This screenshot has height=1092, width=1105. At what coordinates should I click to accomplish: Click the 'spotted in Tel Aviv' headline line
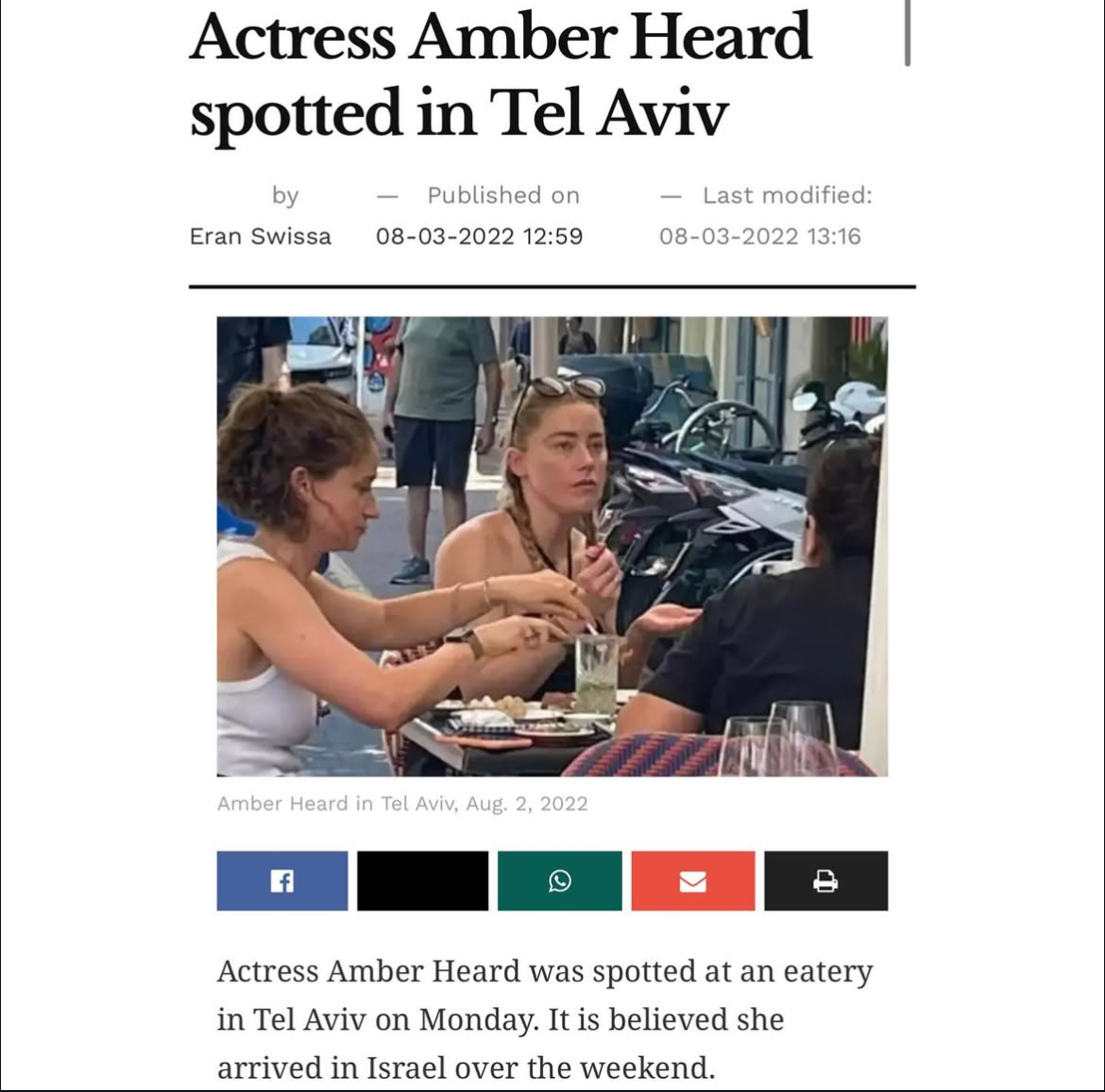pyautogui.click(x=458, y=112)
